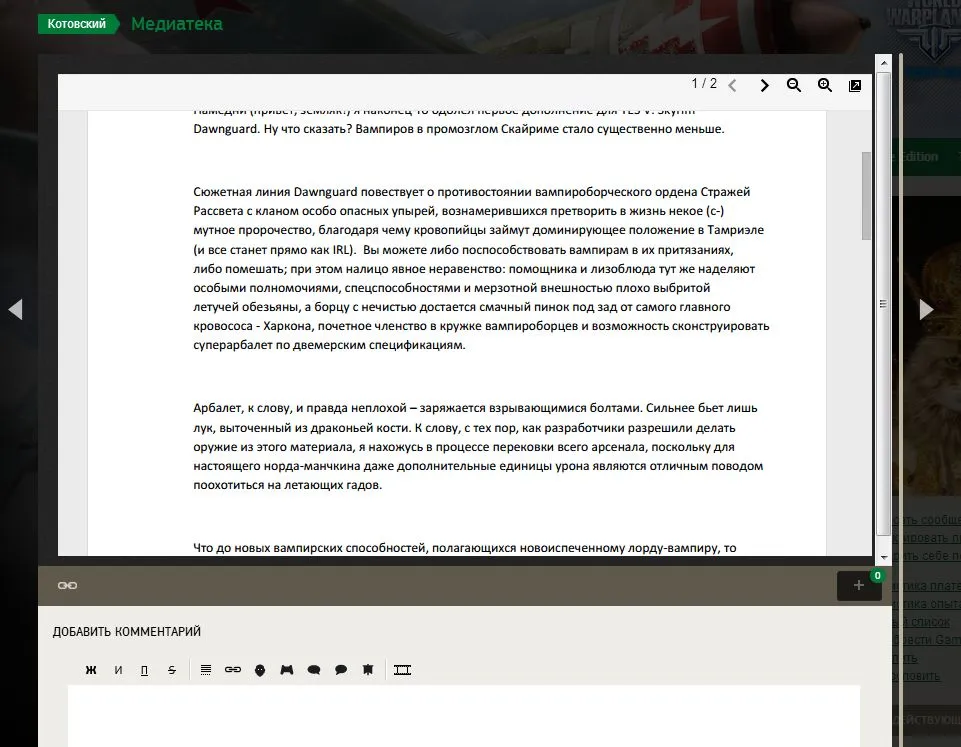Zoom out of the document viewer
Screen dimensions: 961x747
[x=794, y=86]
